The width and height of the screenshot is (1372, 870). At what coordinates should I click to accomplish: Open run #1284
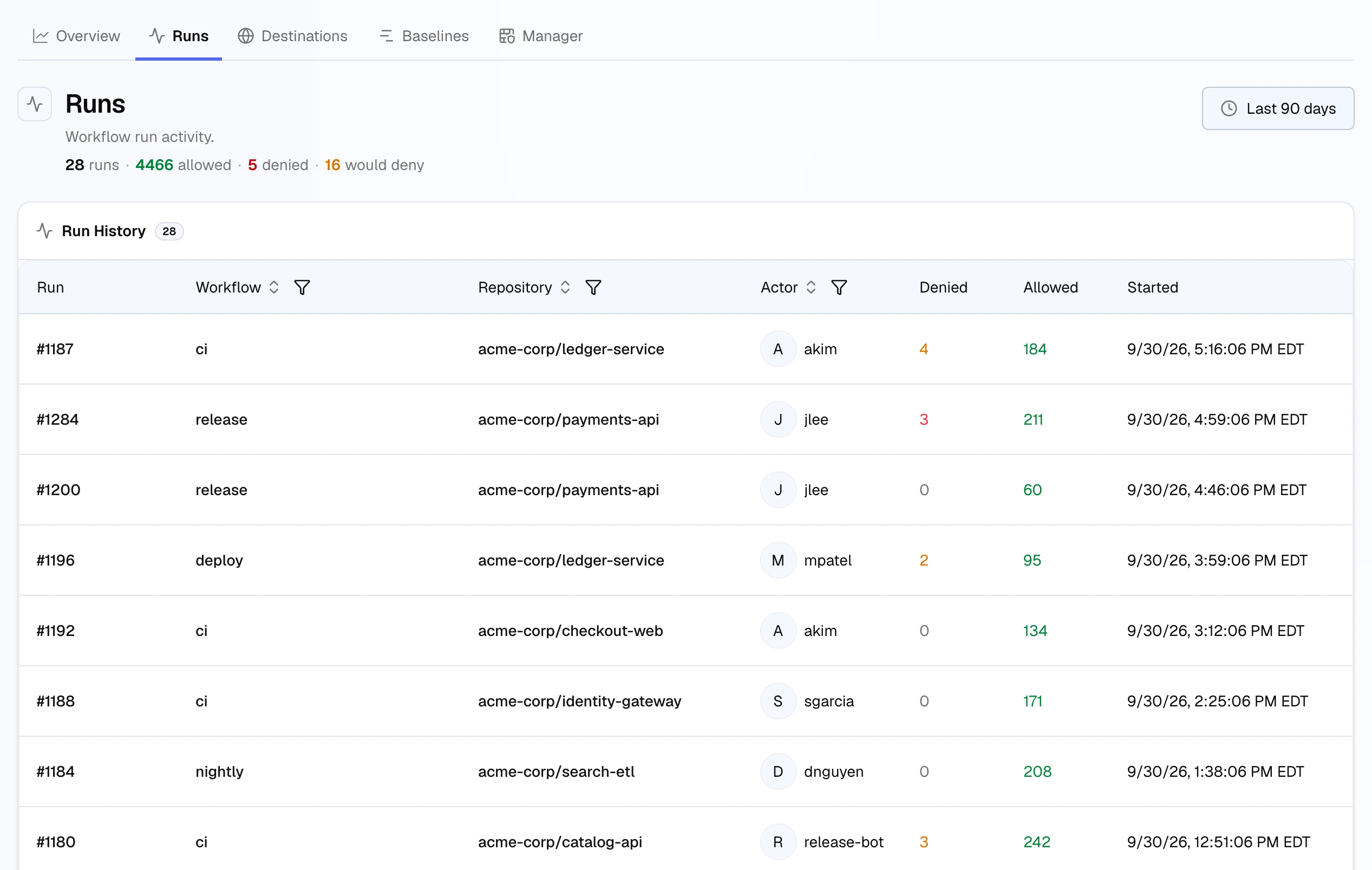coord(57,420)
